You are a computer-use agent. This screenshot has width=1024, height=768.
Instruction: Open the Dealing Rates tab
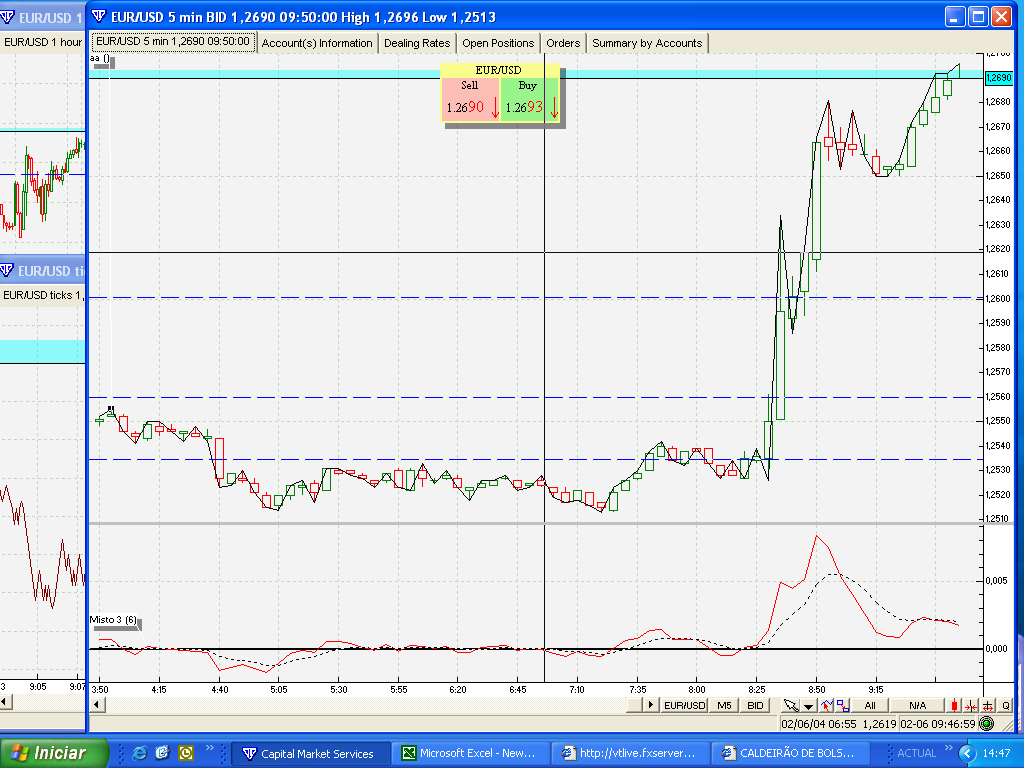point(417,43)
